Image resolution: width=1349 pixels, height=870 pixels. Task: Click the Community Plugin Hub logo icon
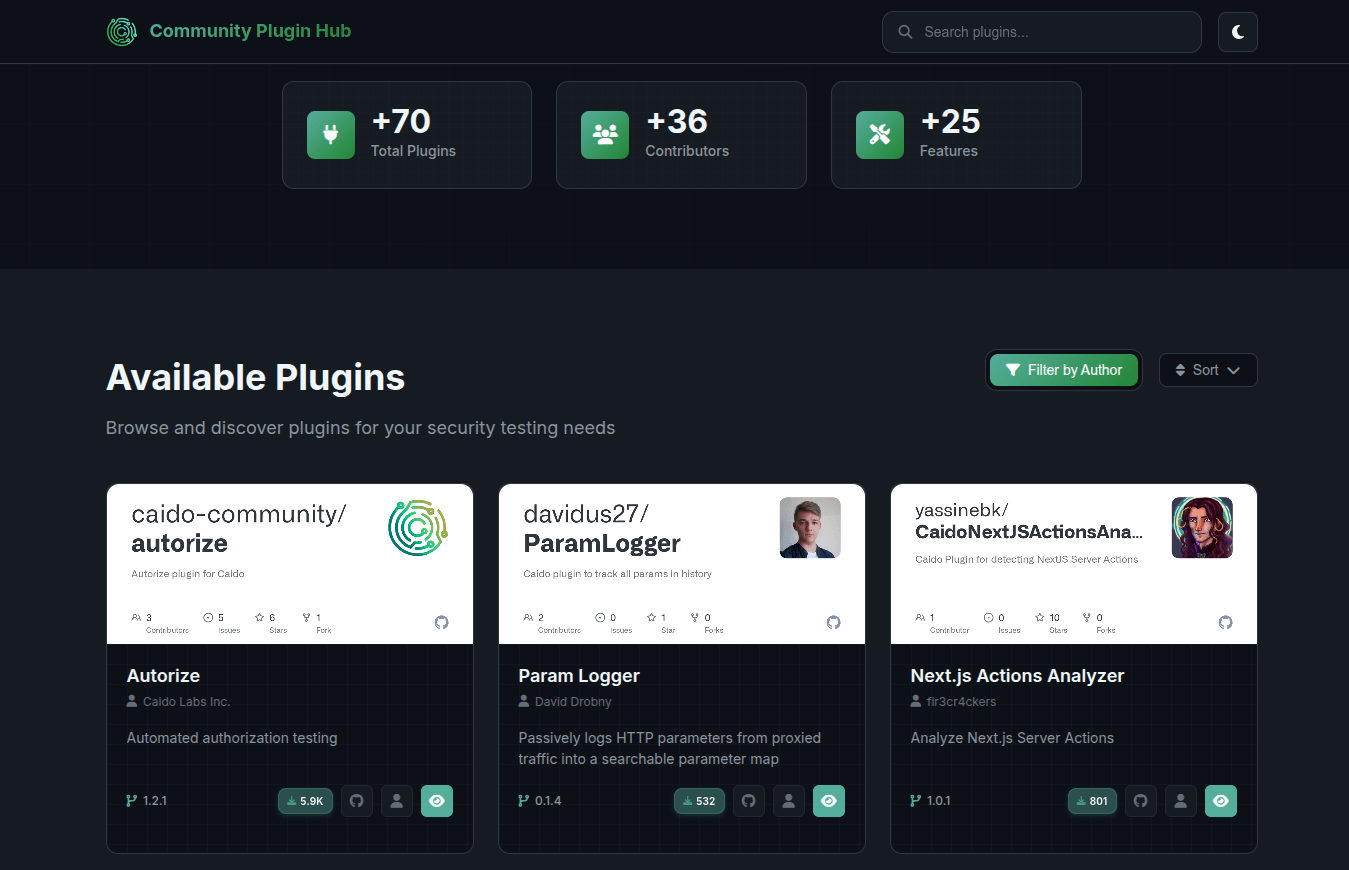click(121, 31)
